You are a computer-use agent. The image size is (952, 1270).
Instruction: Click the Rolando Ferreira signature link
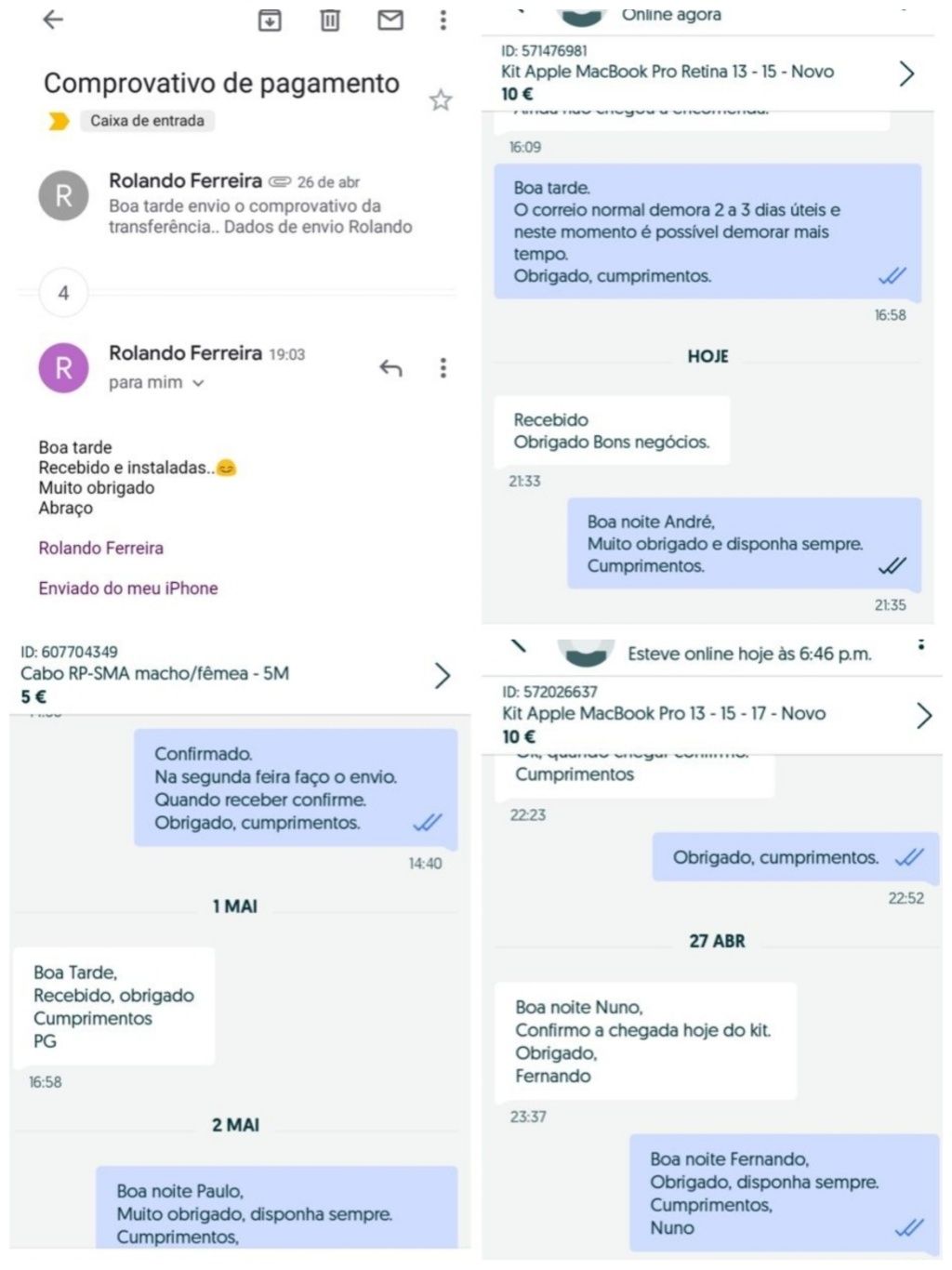tap(101, 548)
